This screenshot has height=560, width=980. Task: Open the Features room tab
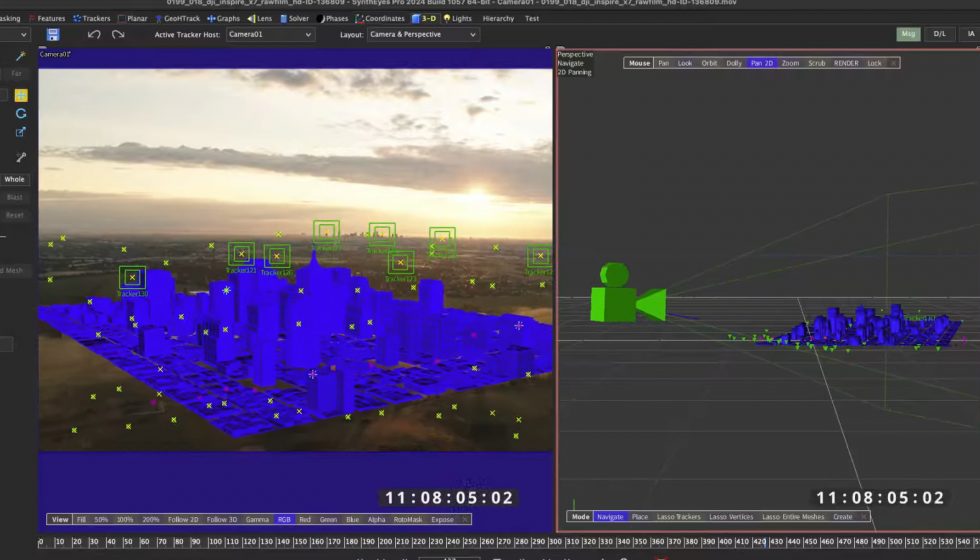pyautogui.click(x=47, y=18)
